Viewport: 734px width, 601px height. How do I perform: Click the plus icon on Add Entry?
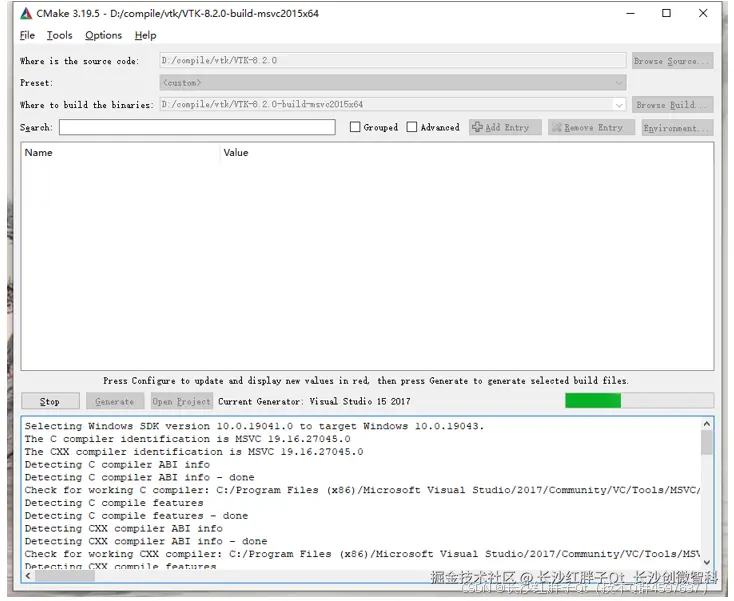click(477, 127)
